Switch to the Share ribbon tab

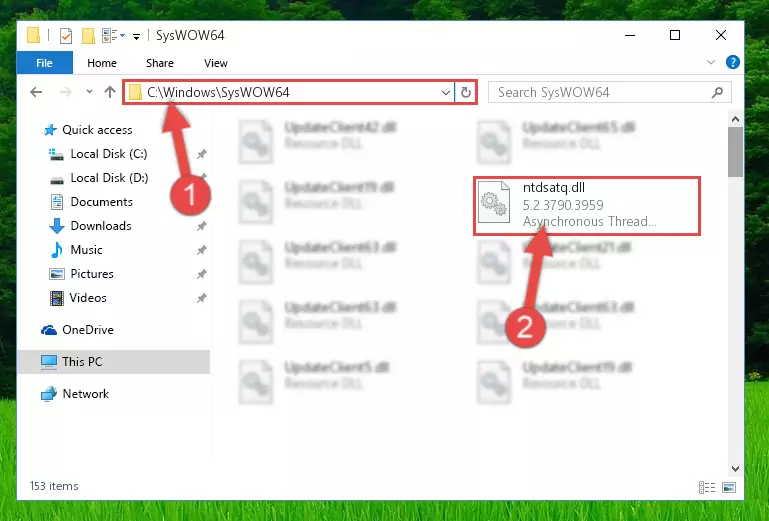(160, 63)
